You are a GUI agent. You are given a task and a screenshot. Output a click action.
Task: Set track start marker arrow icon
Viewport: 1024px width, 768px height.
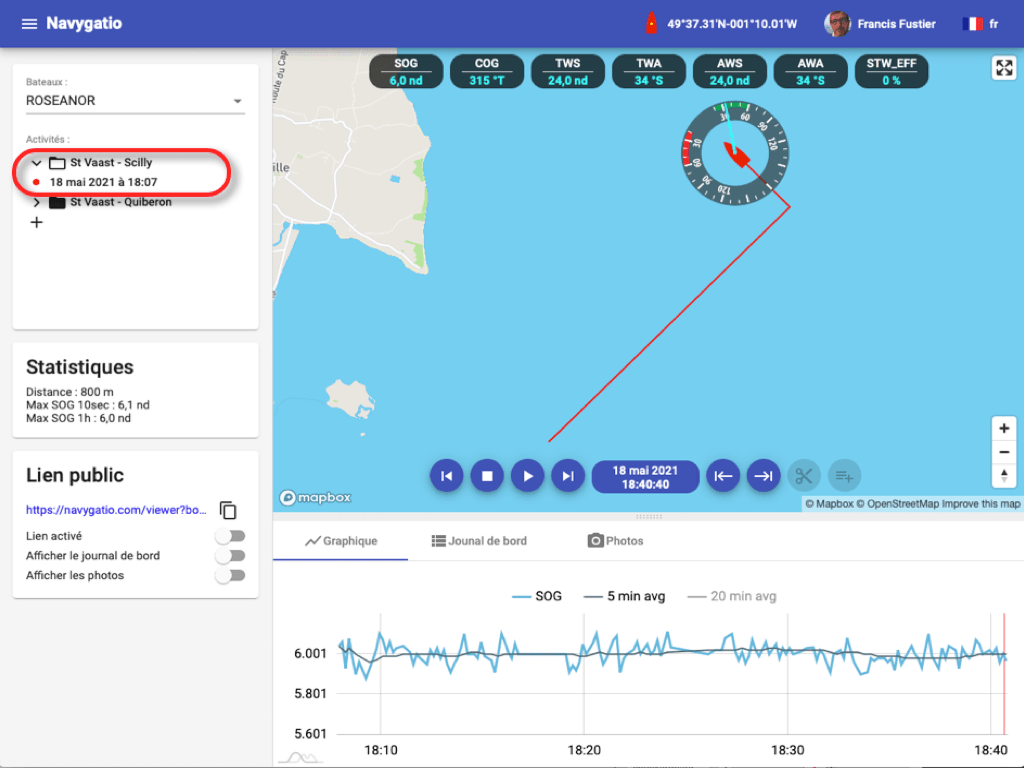tap(723, 476)
